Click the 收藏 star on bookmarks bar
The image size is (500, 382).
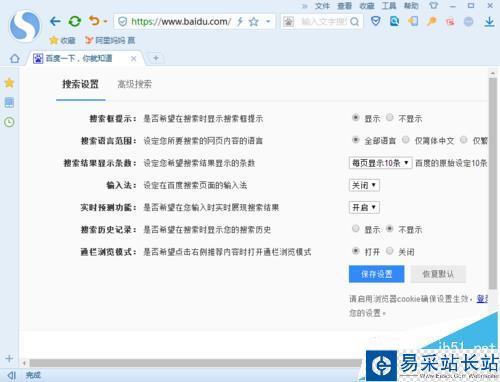point(62,40)
